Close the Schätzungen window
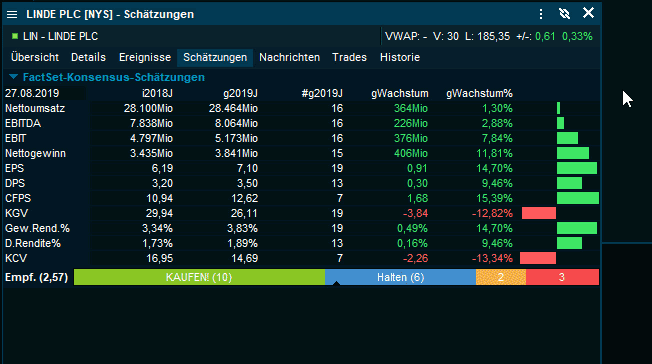The image size is (652, 364). pos(588,13)
